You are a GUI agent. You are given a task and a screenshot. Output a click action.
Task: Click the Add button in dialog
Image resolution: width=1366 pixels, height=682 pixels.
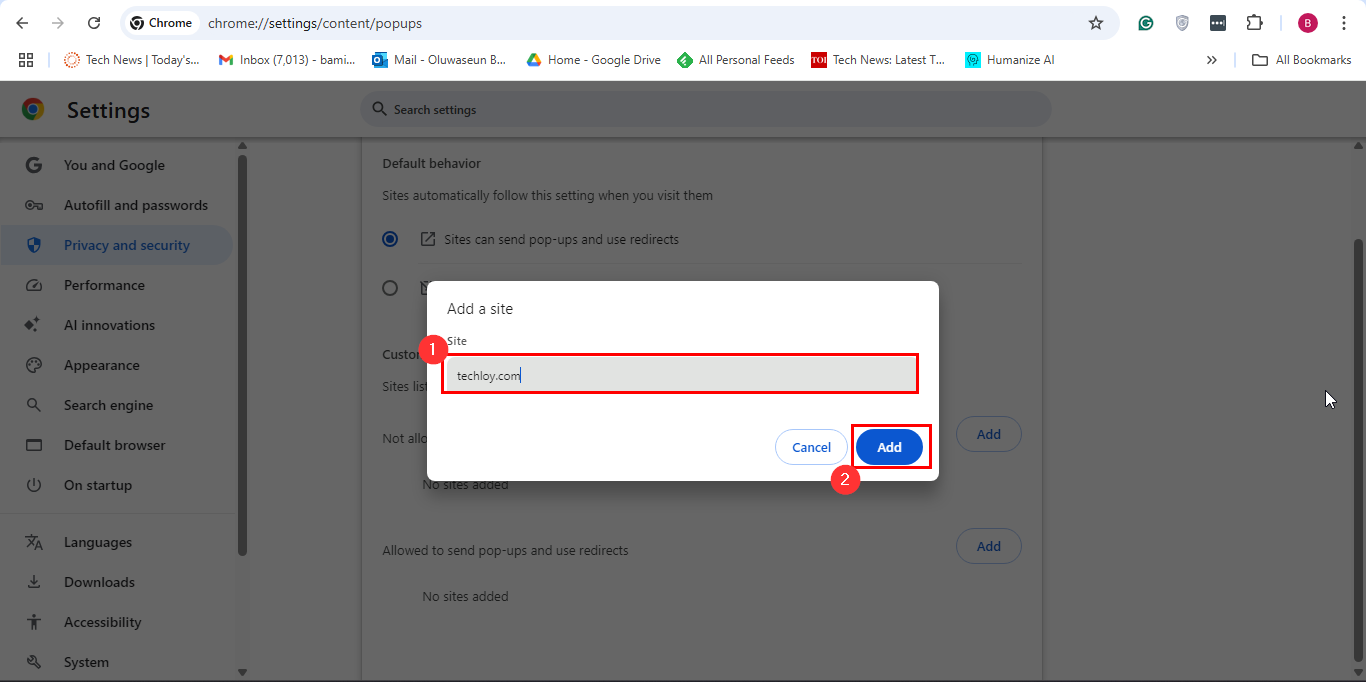click(x=889, y=447)
